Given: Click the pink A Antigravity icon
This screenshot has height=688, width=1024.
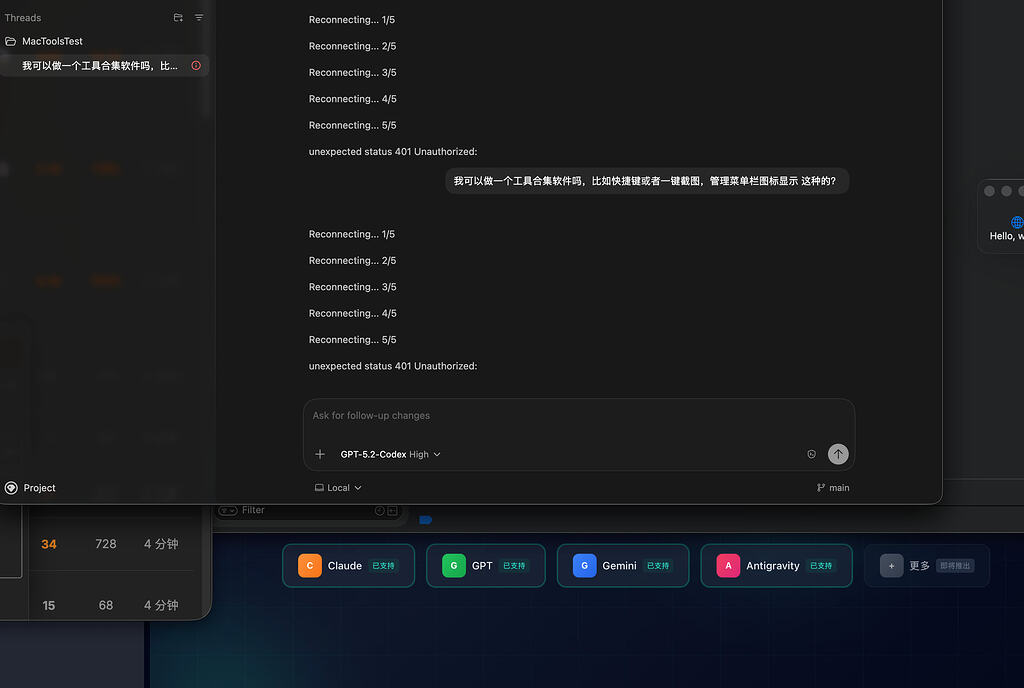Looking at the screenshot, I should [728, 565].
